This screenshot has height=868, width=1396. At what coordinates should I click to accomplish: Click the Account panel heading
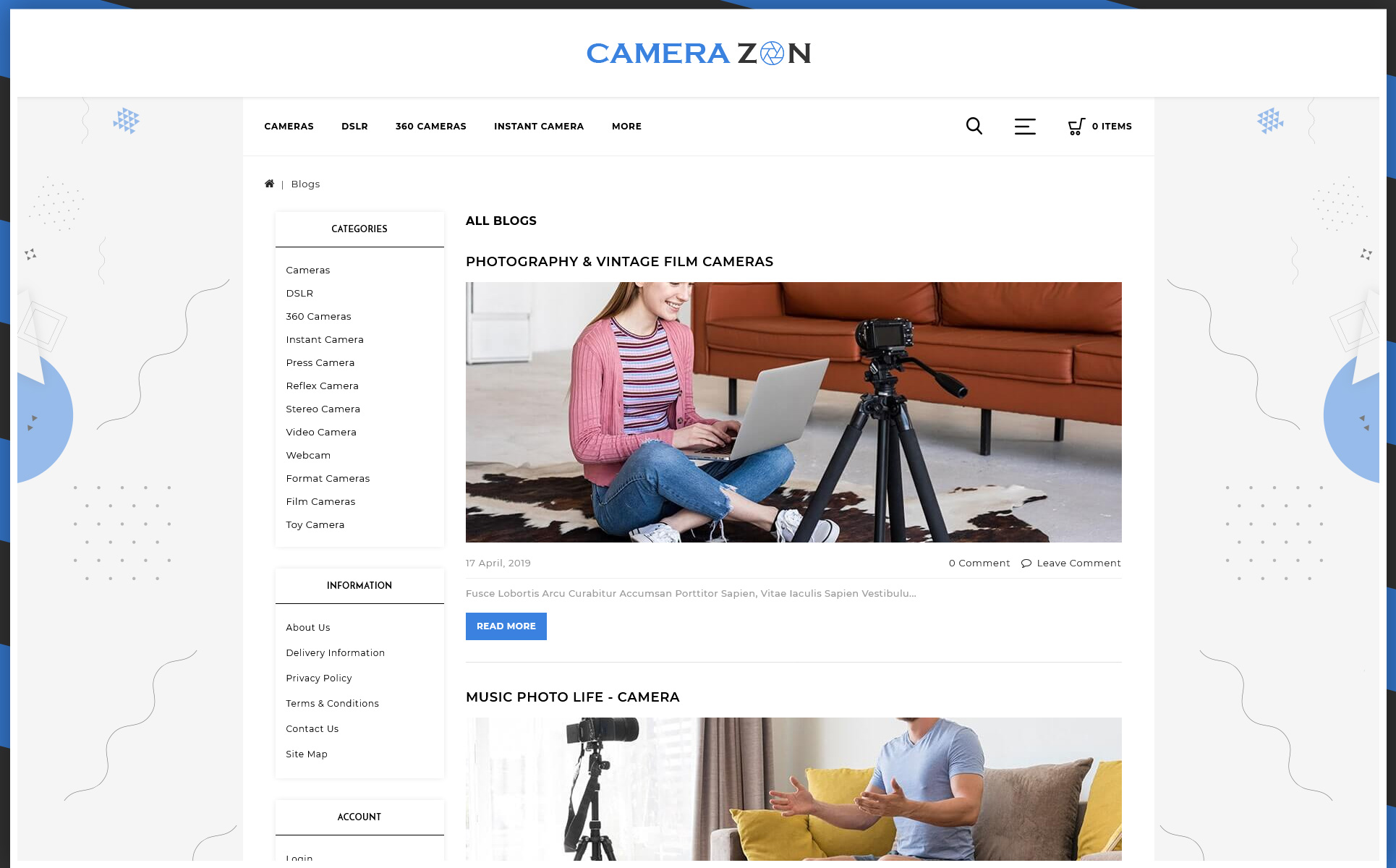[359, 817]
